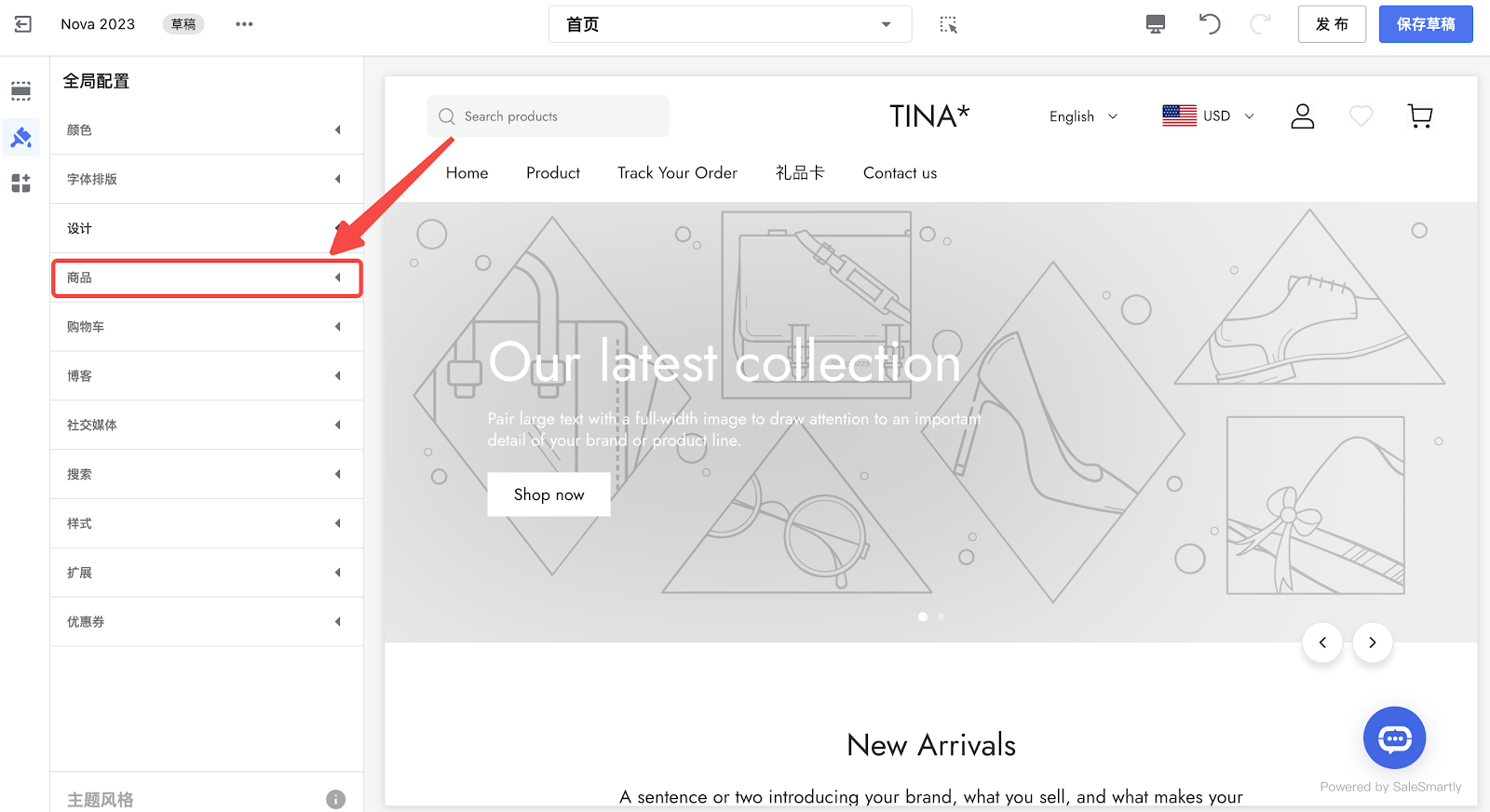Click the exit editor icon beside Nova 2023

[23, 24]
